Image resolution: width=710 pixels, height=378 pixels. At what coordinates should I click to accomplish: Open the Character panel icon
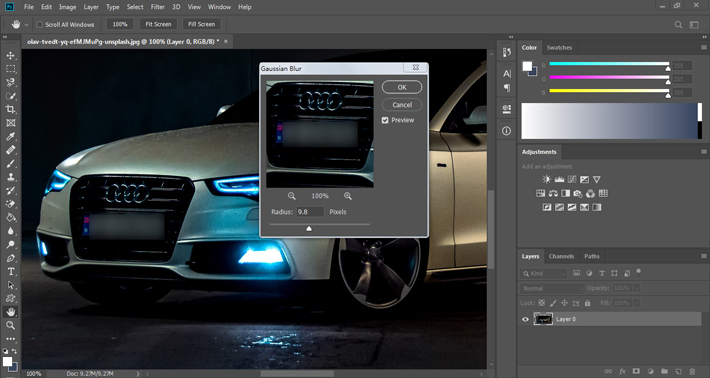[506, 73]
